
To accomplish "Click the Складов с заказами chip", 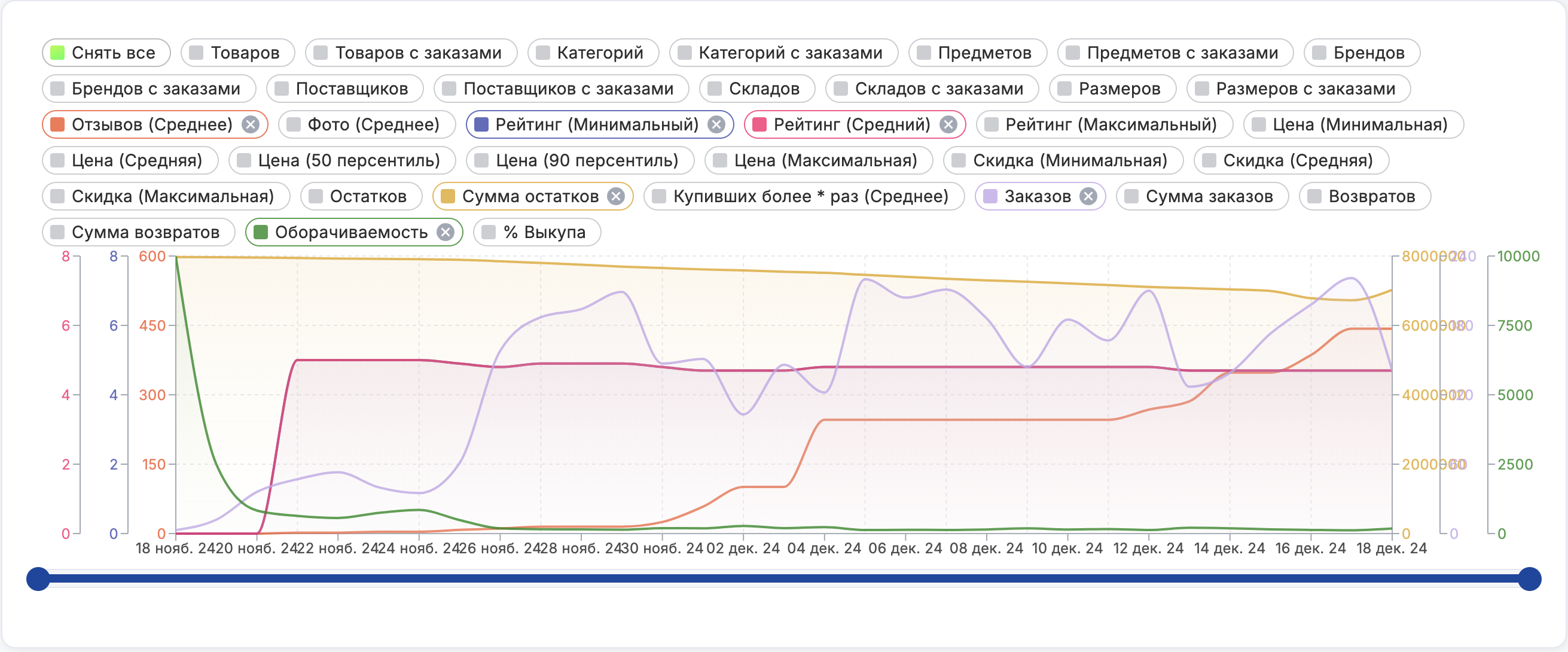I will click(931, 89).
